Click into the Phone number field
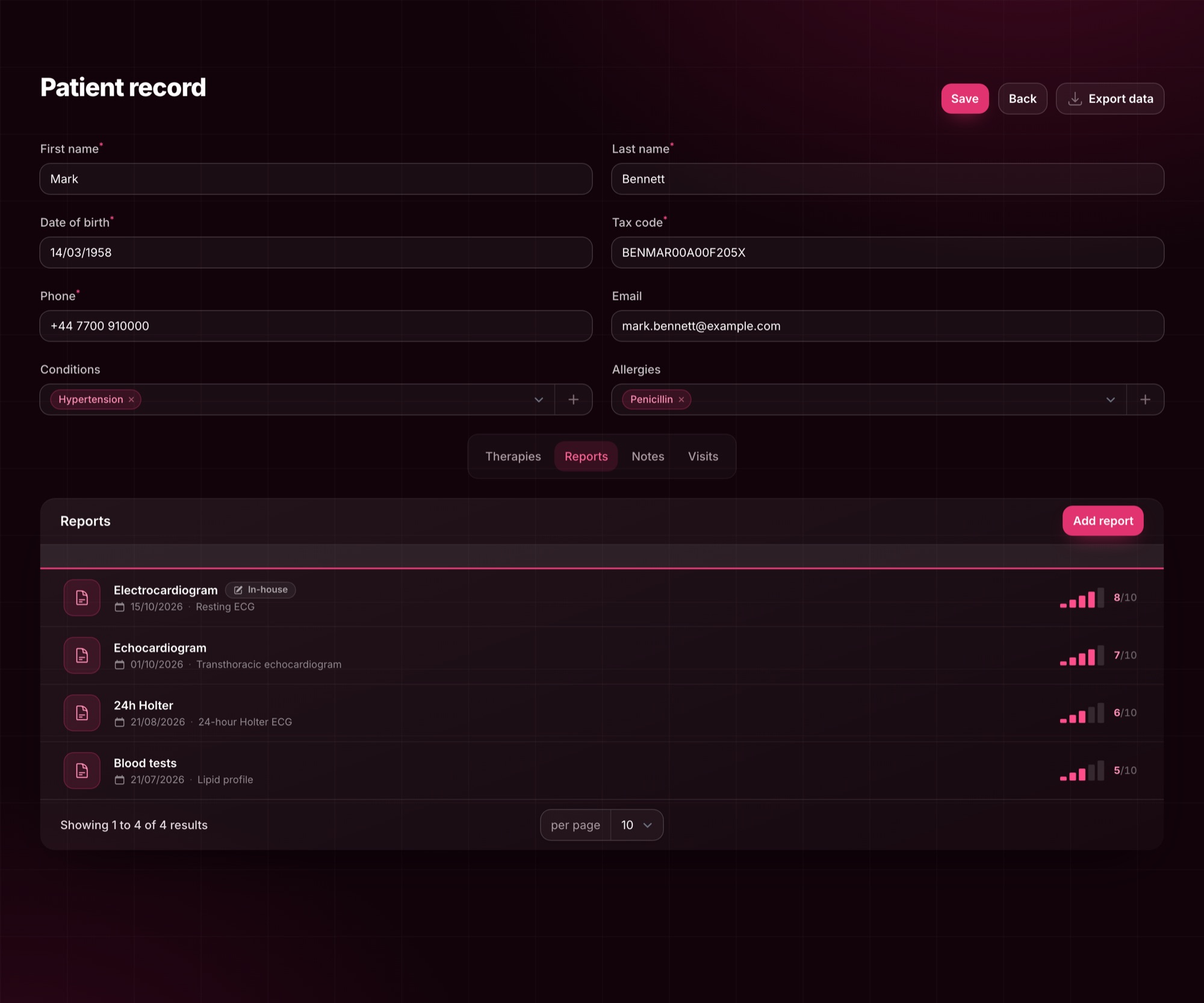Screen dimensions: 1204x1003 point(316,326)
